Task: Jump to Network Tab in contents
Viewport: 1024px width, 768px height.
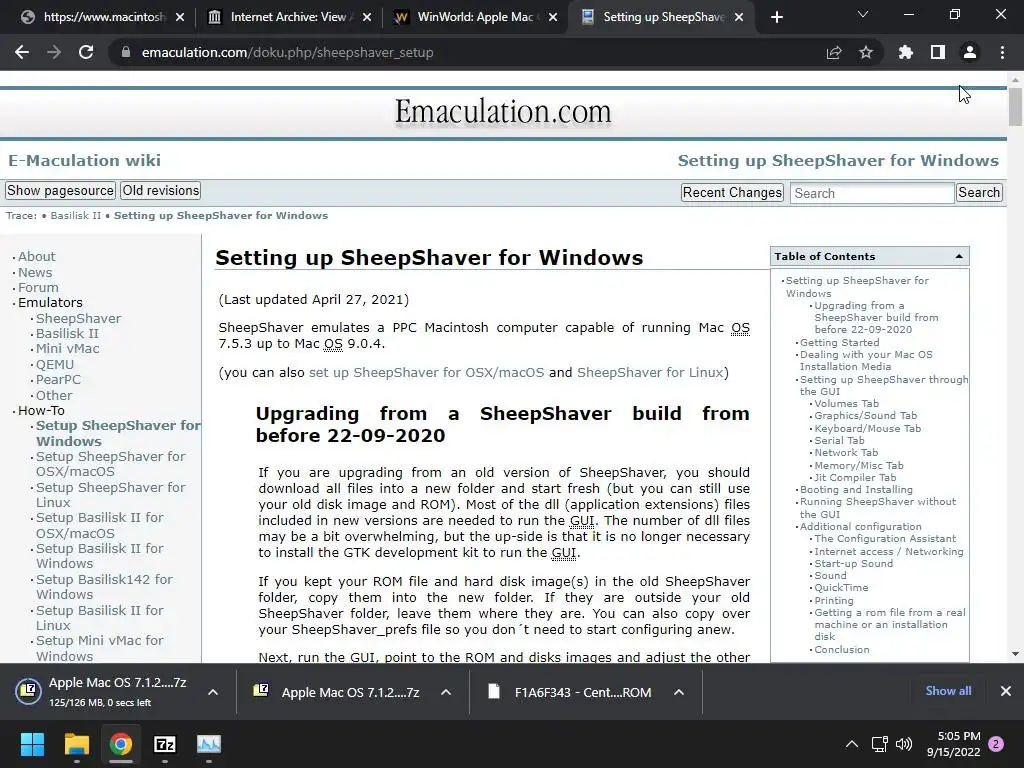Action: (846, 453)
